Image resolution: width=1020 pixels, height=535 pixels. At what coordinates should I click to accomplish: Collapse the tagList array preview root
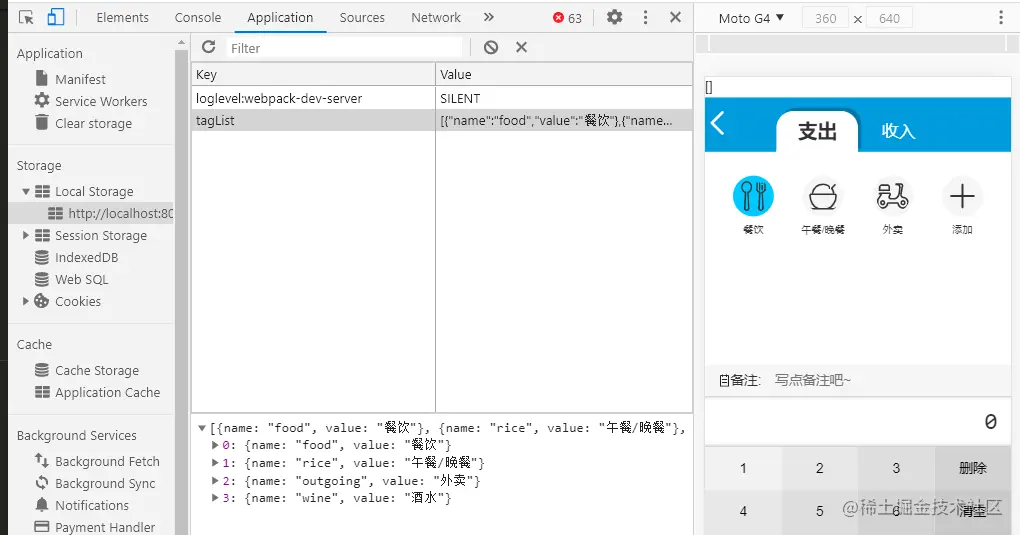202,428
